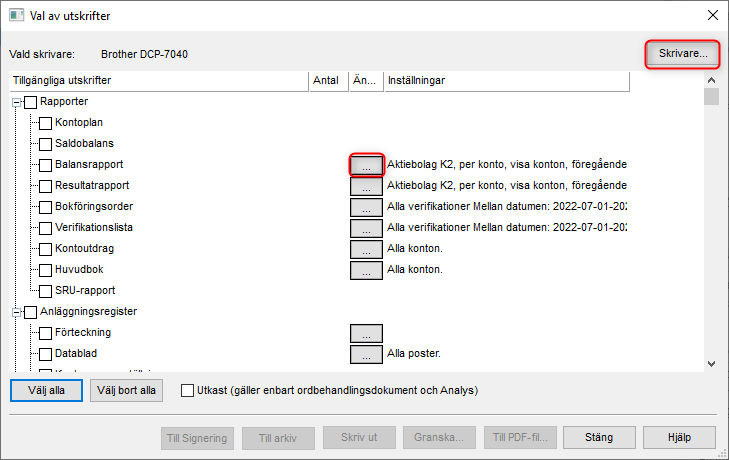This screenshot has width=729, height=460.
Task: Click the Än... column header
Action: [366, 81]
